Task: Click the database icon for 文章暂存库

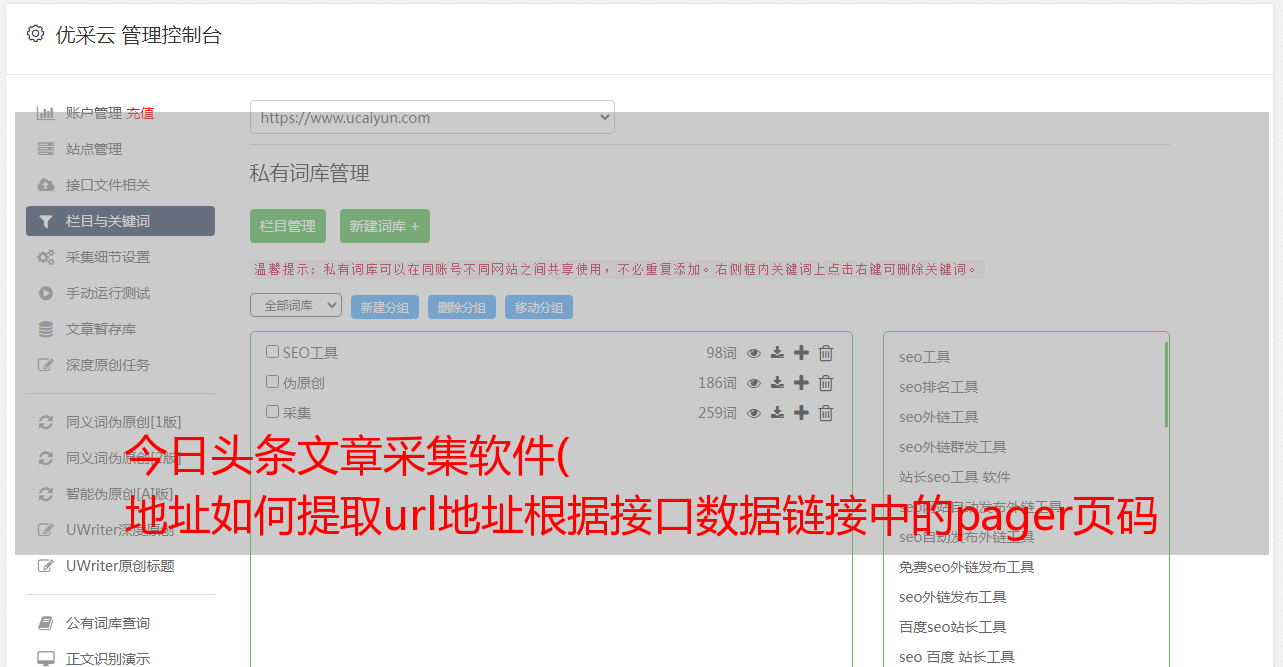Action: click(46, 329)
